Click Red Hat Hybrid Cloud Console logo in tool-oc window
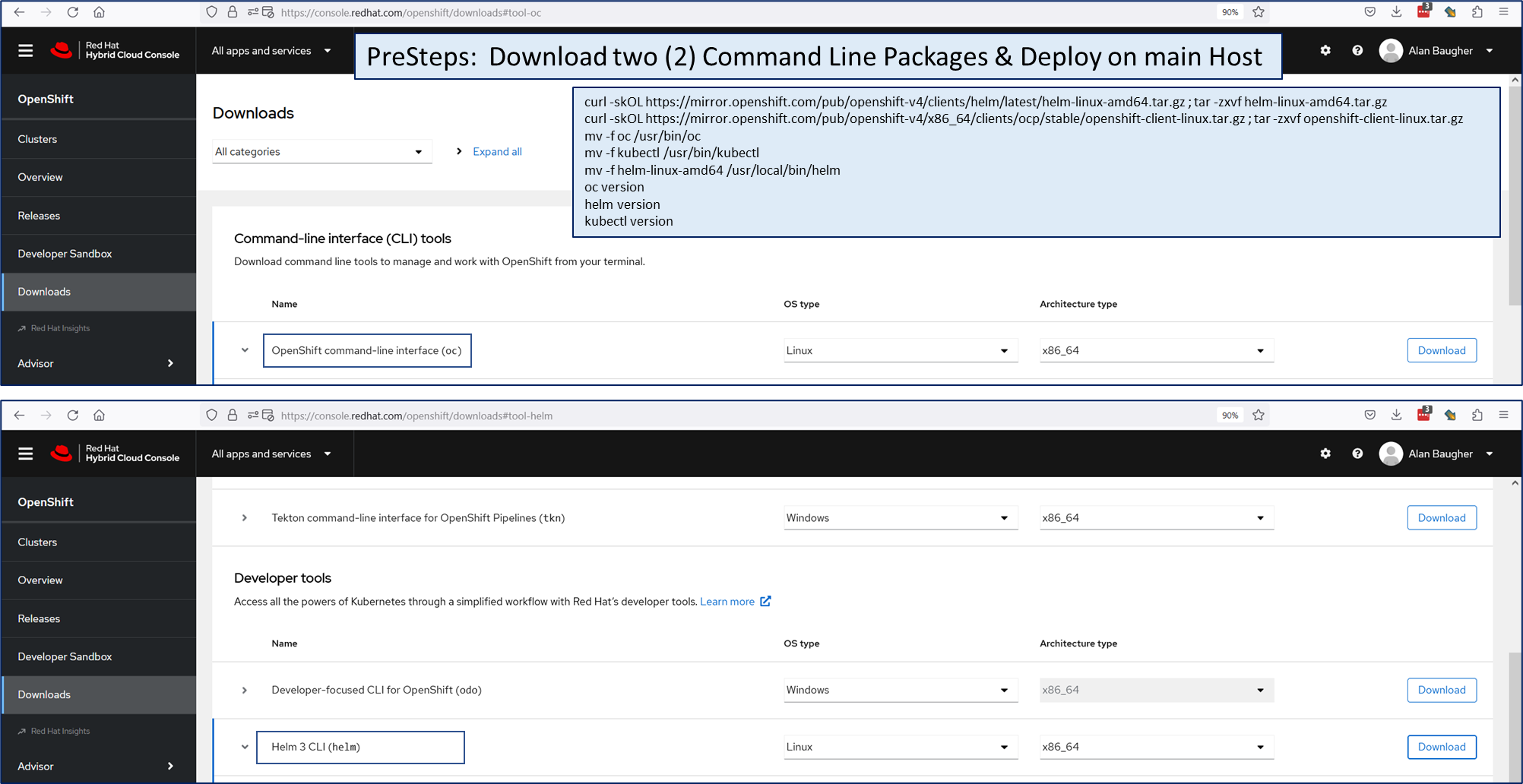 pos(115,51)
